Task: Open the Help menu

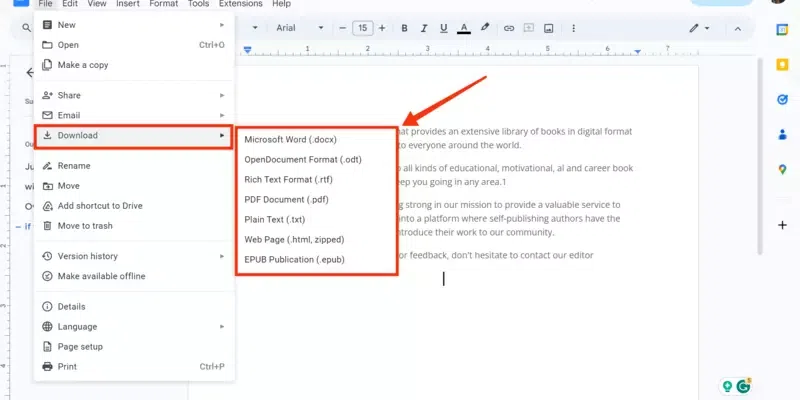Action: (x=281, y=4)
